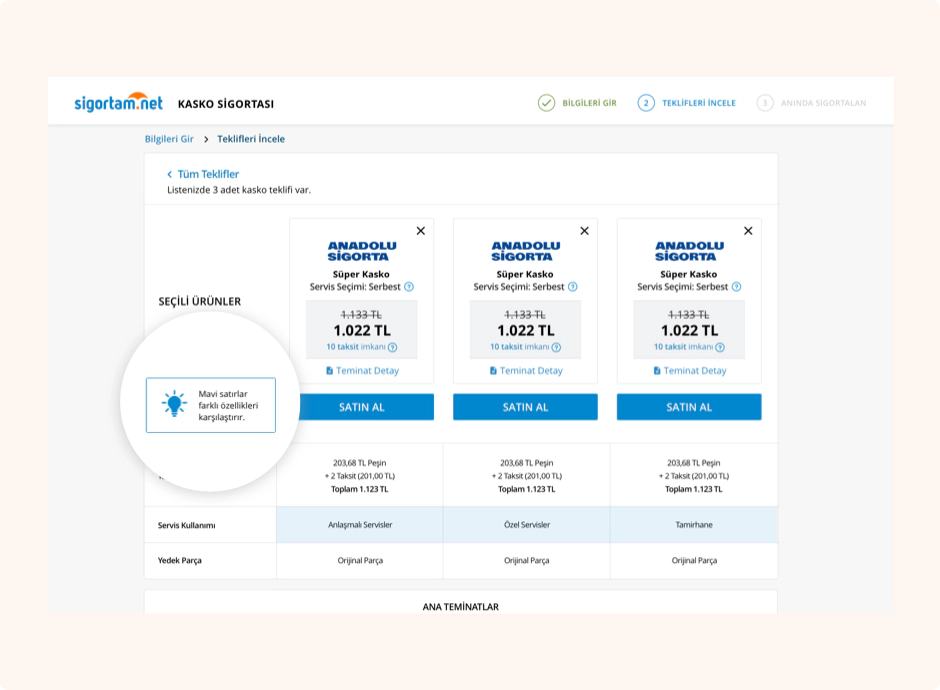The width and height of the screenshot is (940, 690).
Task: Remove the third Anadolu Sigorta offer card
Action: pyautogui.click(x=748, y=231)
